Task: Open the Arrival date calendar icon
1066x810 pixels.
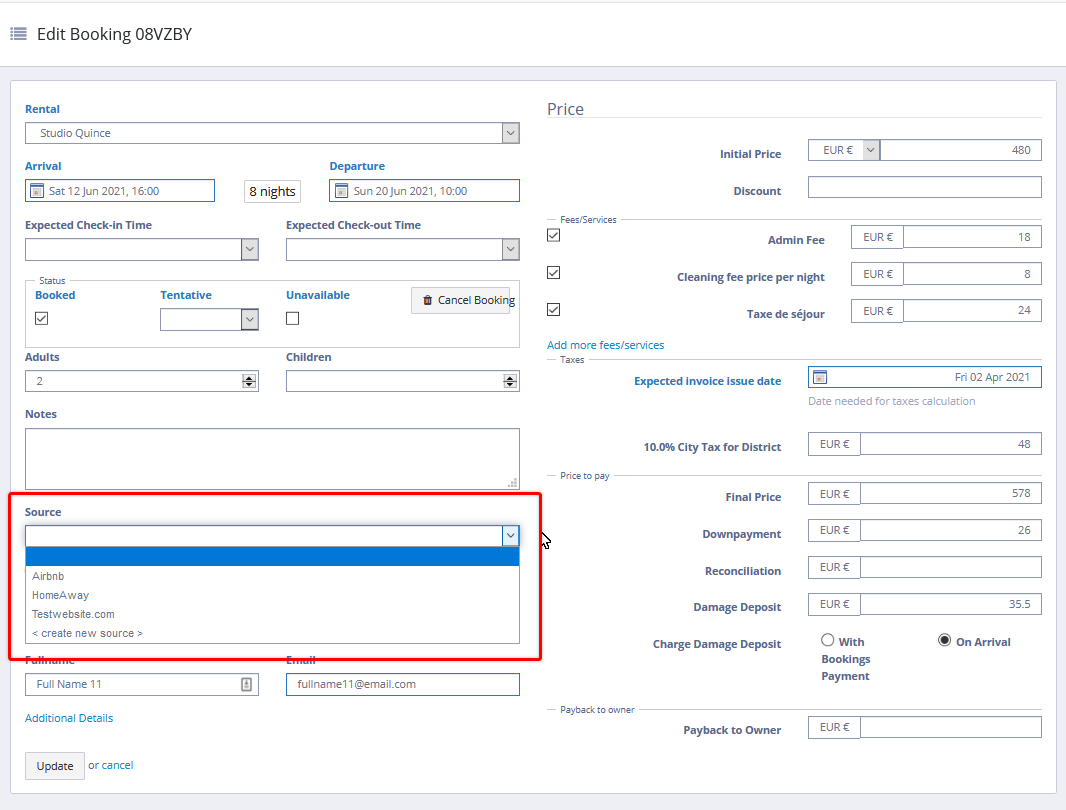Action: tap(37, 191)
